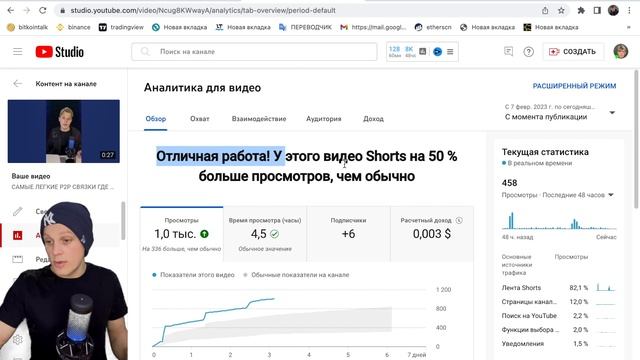Click the search magnifier icon
The image size is (640, 360).
coord(145,51)
